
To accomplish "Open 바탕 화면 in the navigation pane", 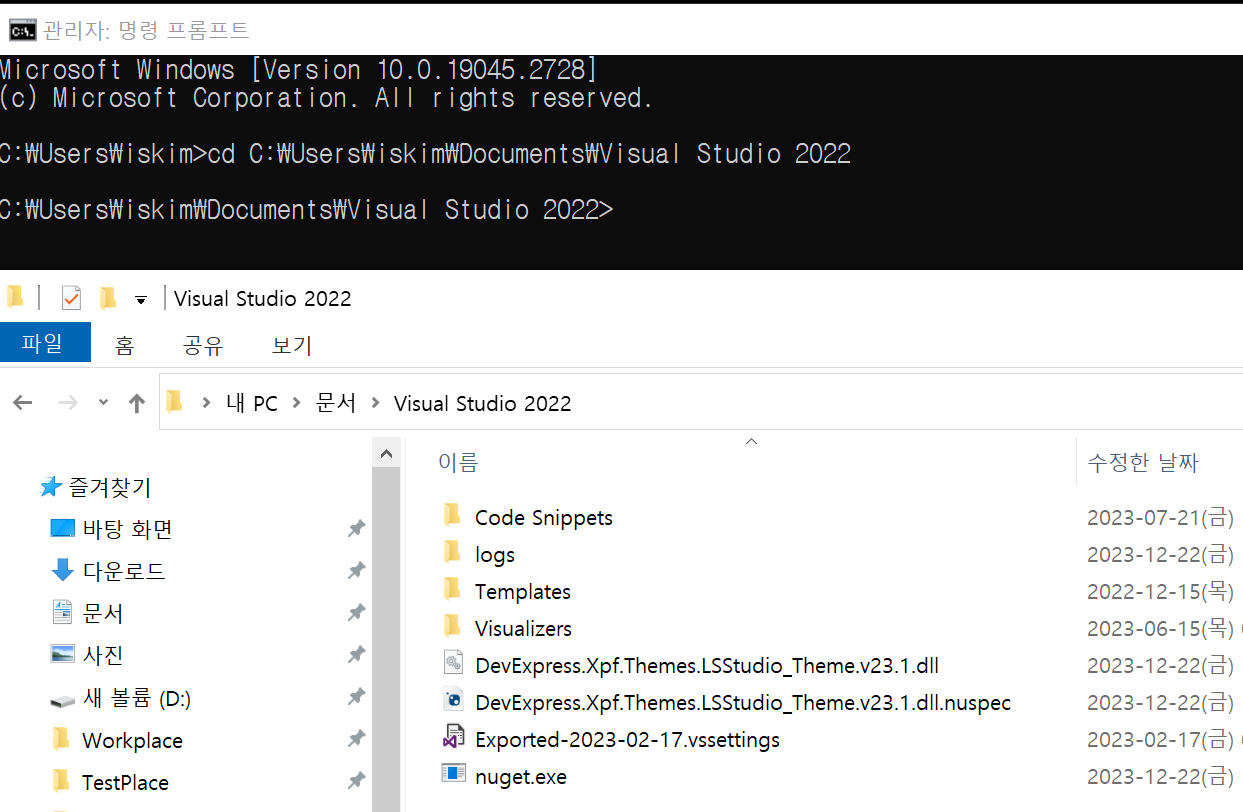I will click(128, 529).
